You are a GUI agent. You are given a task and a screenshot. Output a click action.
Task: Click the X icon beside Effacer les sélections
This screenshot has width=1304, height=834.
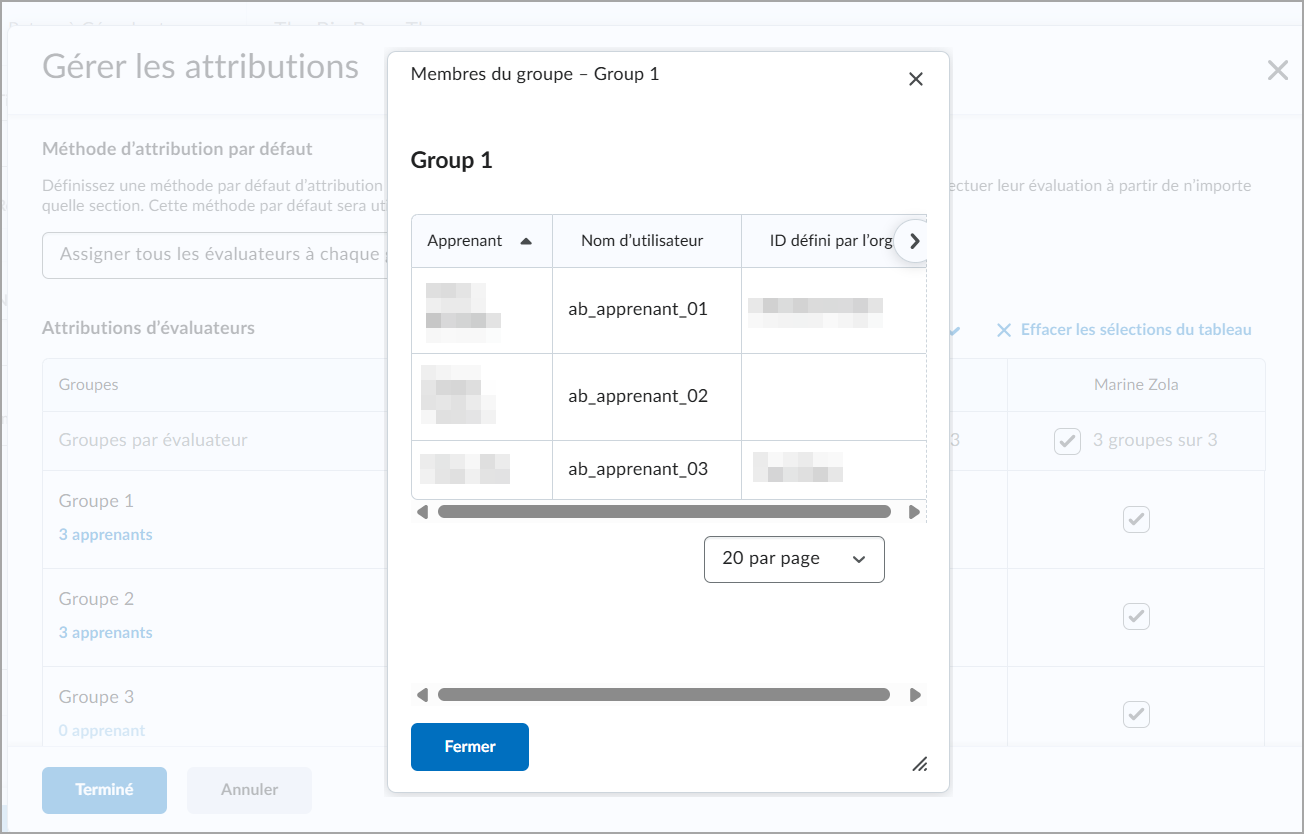[1004, 329]
